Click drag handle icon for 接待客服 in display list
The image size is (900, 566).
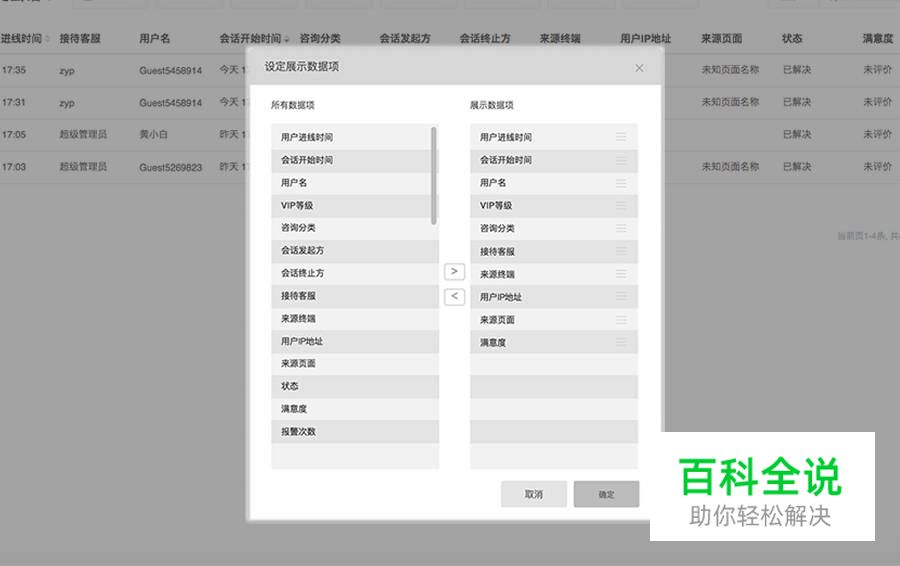621,251
